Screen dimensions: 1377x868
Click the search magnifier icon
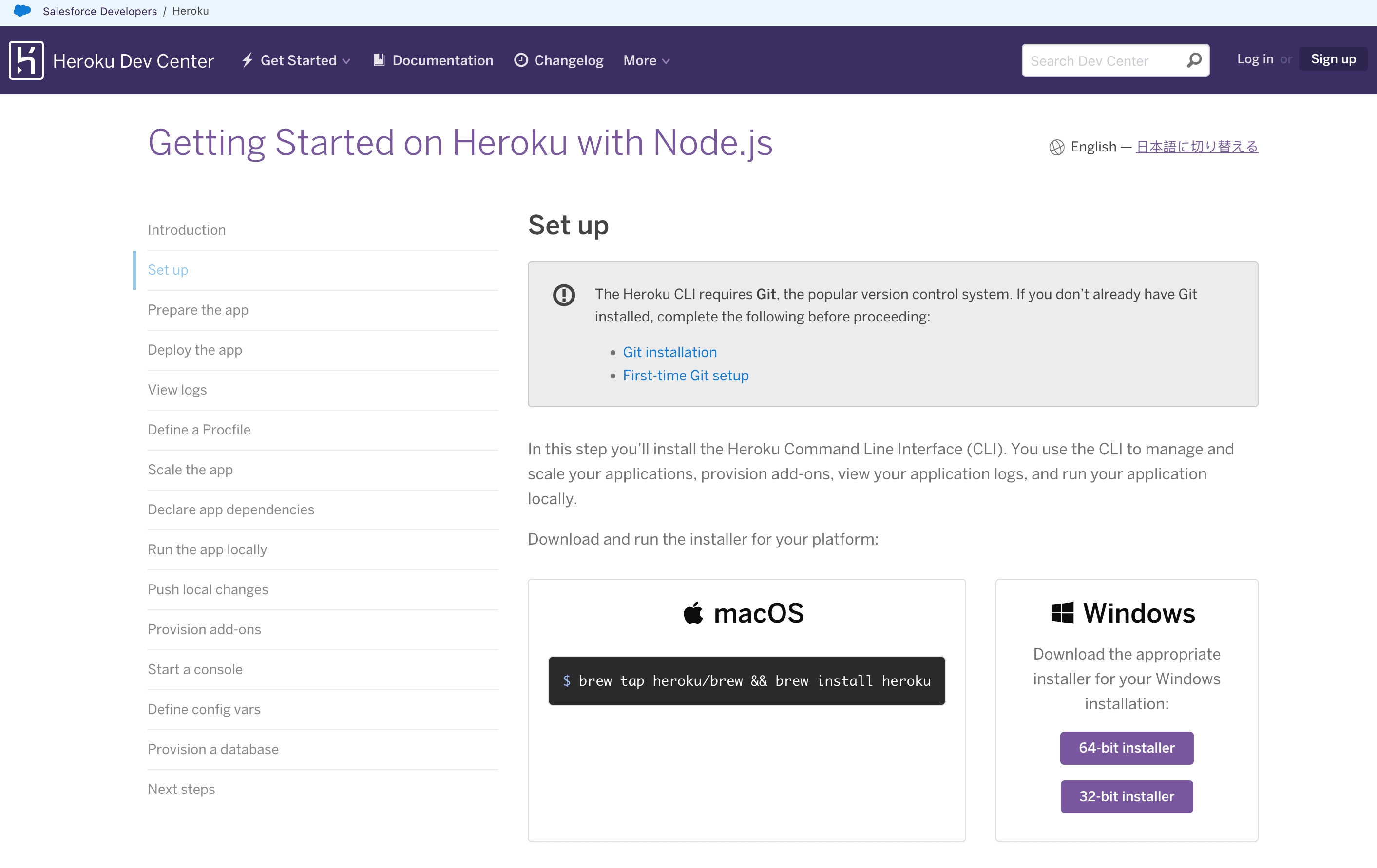point(1194,60)
